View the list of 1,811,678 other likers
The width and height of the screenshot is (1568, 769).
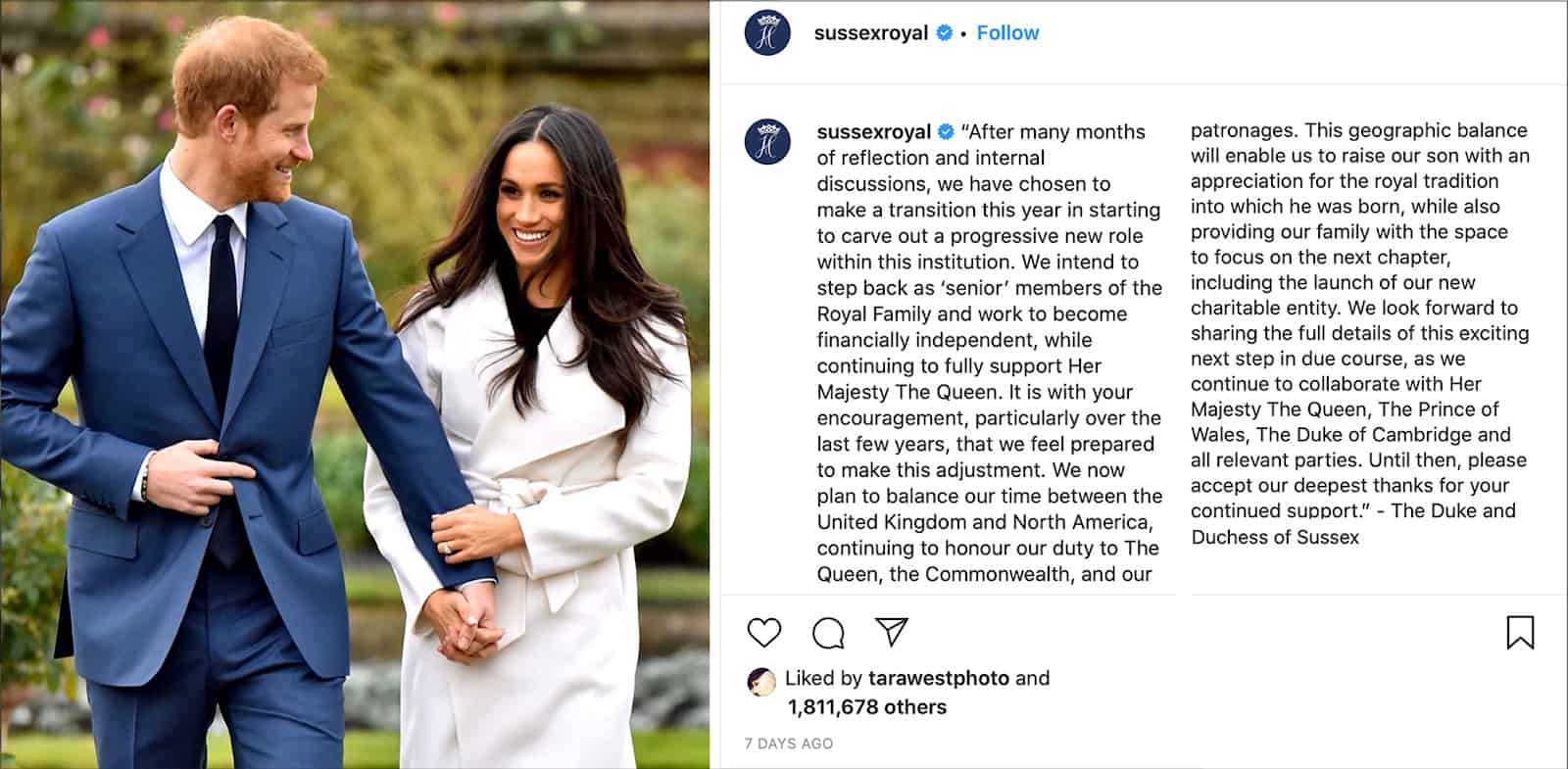867,707
